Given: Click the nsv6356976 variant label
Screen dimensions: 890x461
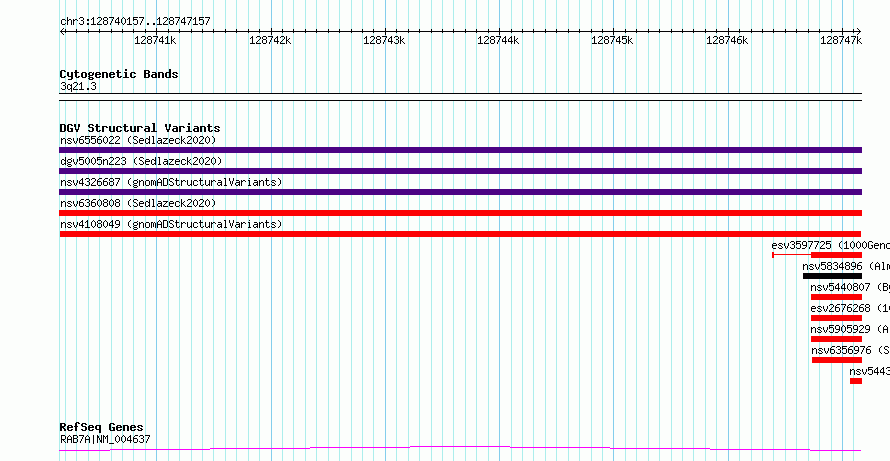Looking at the screenshot, I should pyautogui.click(x=850, y=350).
